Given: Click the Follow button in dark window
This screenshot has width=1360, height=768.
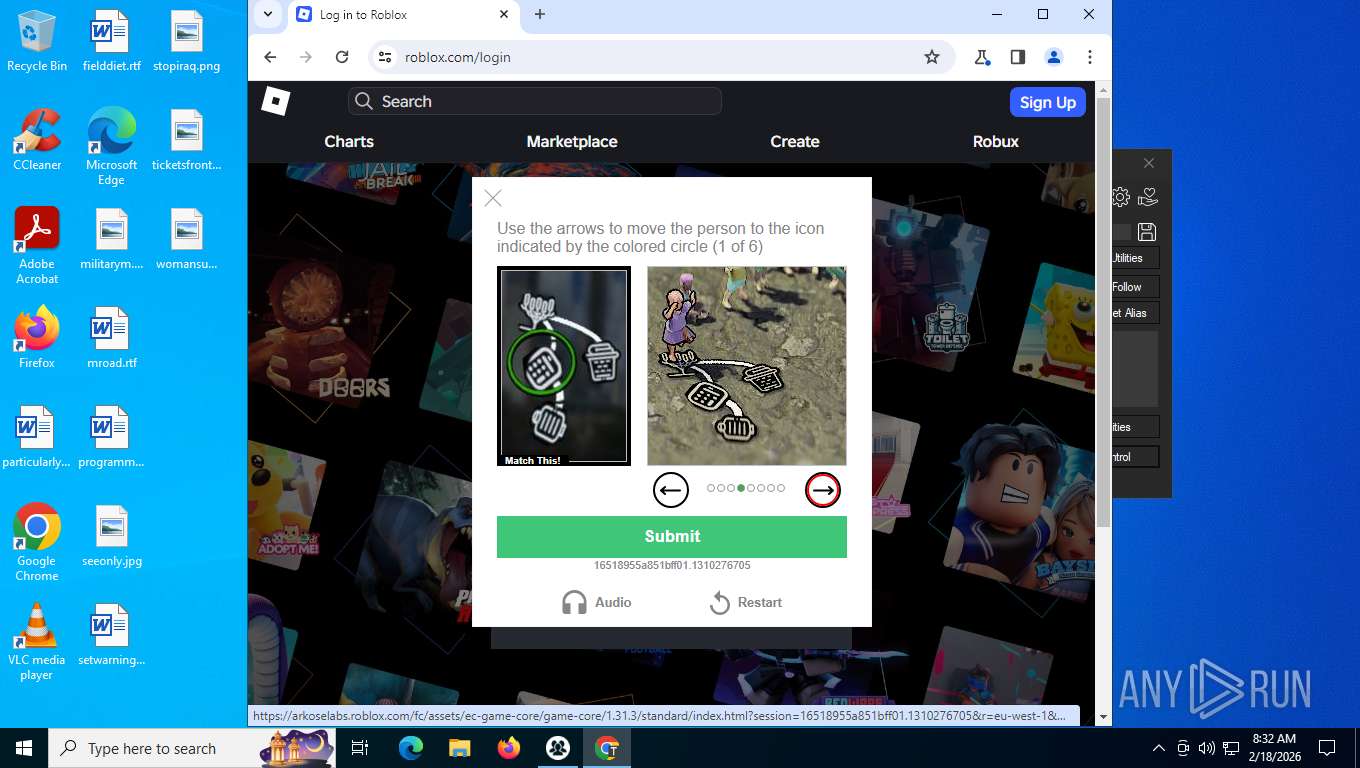Looking at the screenshot, I should (1135, 287).
